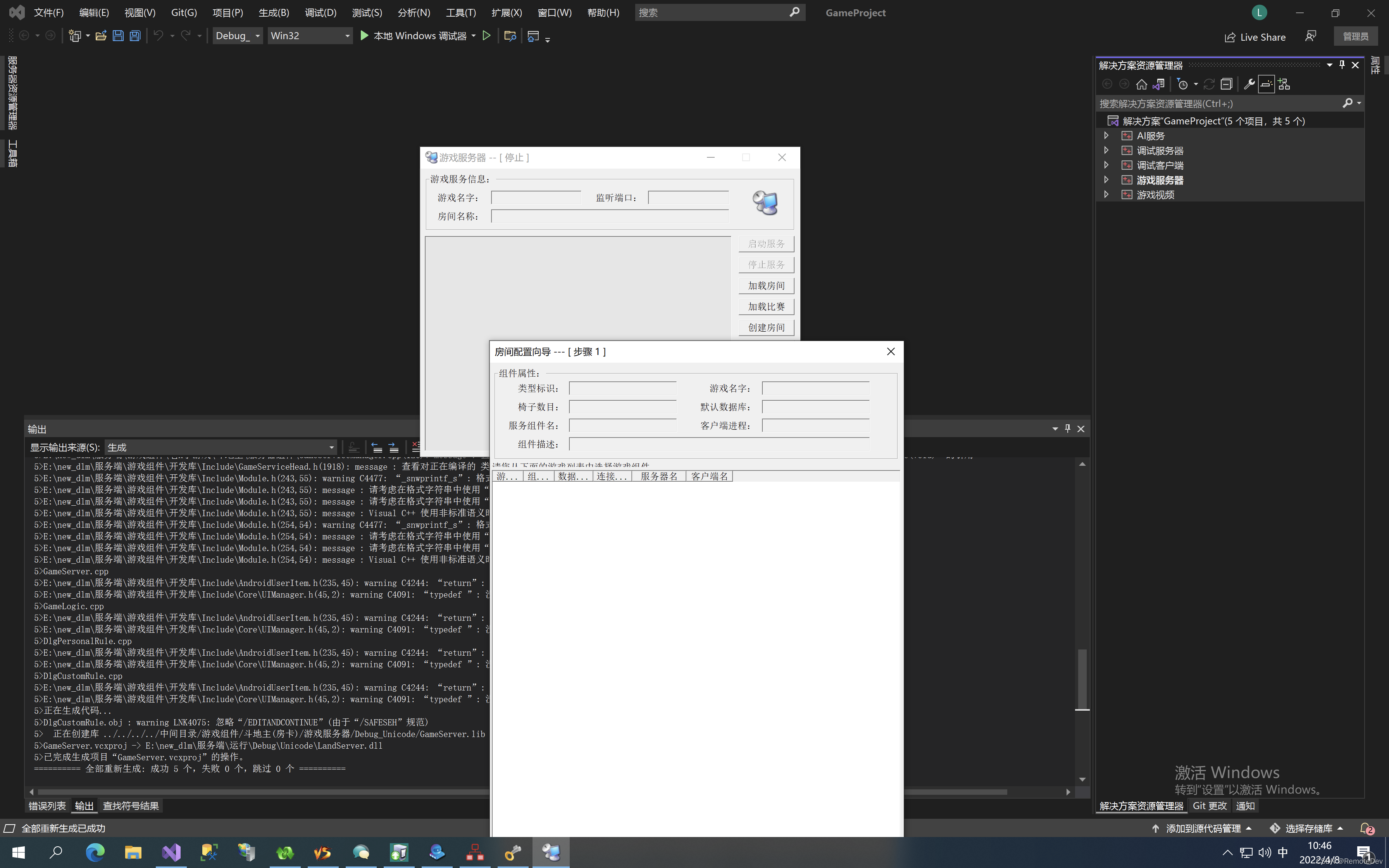This screenshot has width=1389, height=868.
Task: Click the 客户端名 column header in wizard
Action: [710, 477]
